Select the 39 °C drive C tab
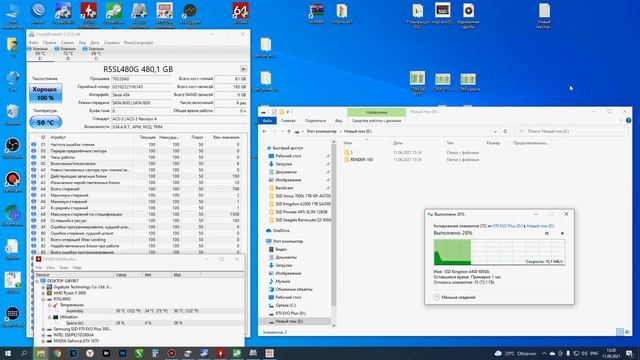The width and height of the screenshot is (640, 360). point(96,53)
